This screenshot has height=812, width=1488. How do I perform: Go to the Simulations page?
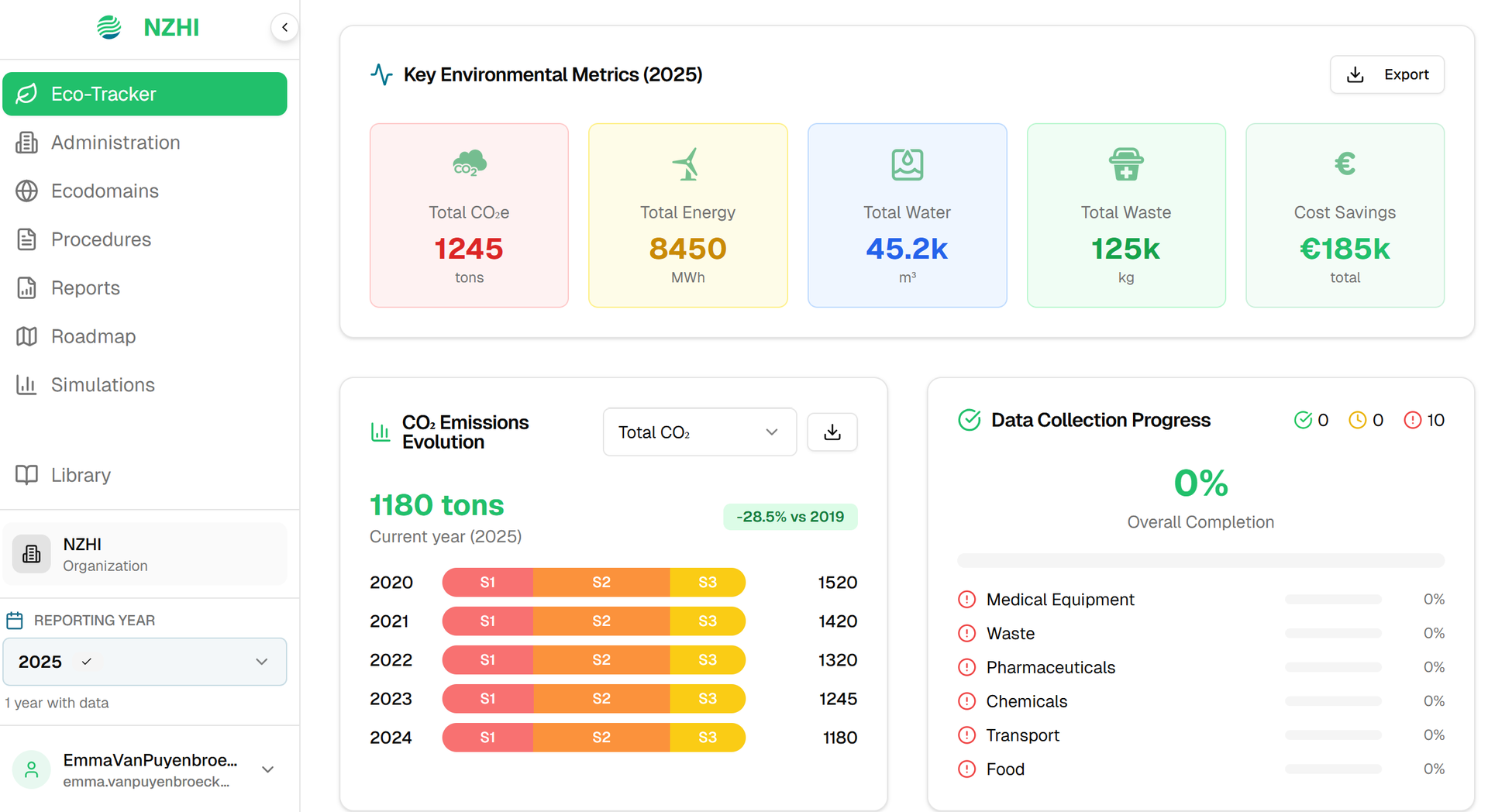[x=102, y=385]
